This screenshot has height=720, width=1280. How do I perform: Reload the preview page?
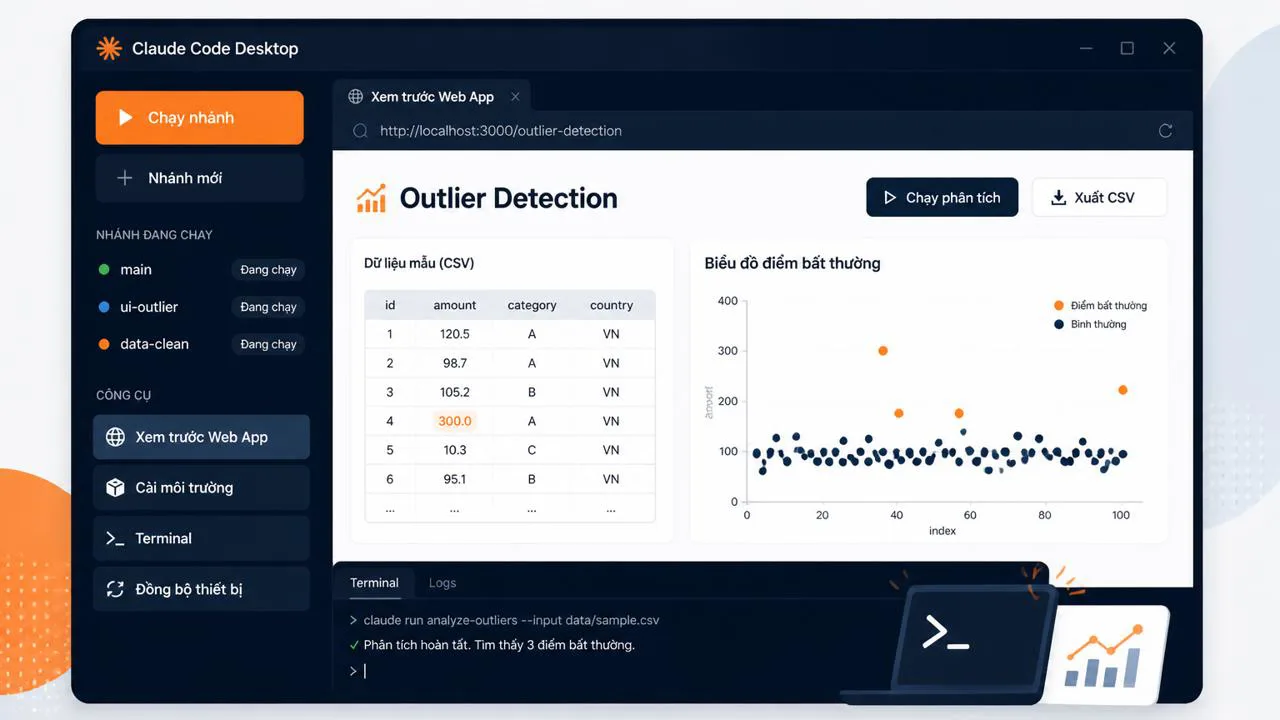(x=1165, y=131)
